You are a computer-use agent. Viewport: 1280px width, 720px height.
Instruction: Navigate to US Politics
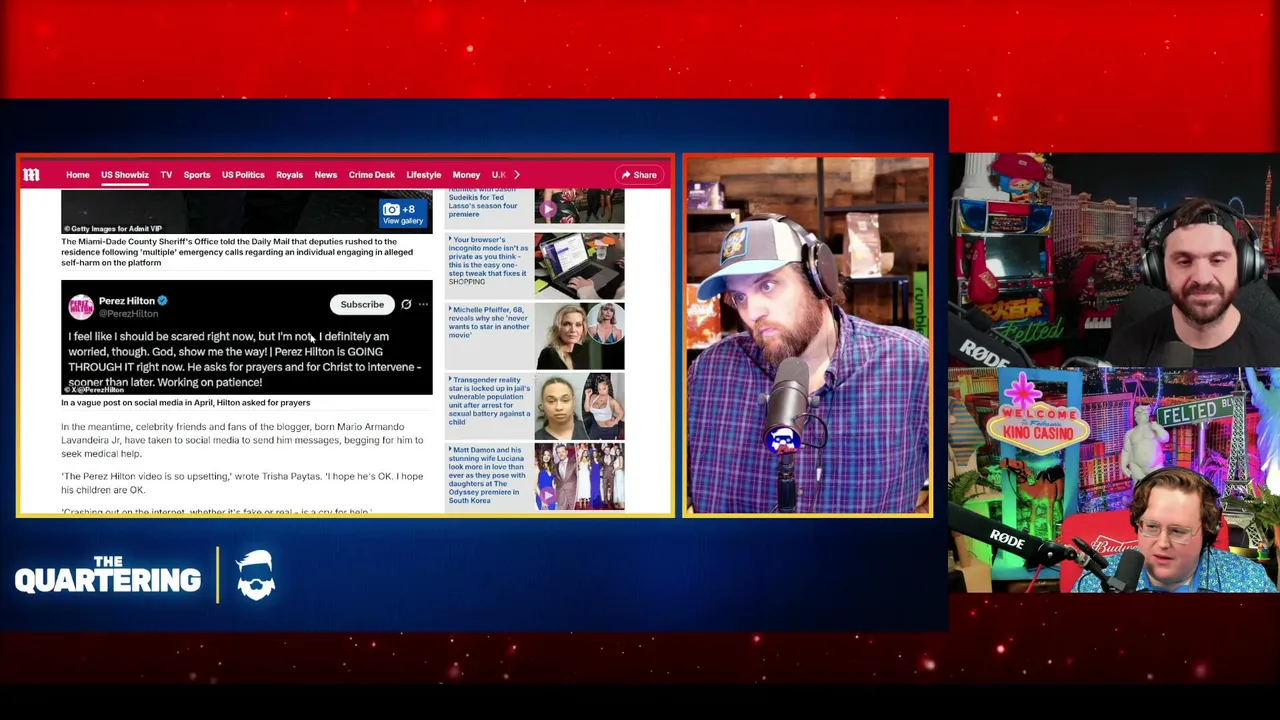243,175
